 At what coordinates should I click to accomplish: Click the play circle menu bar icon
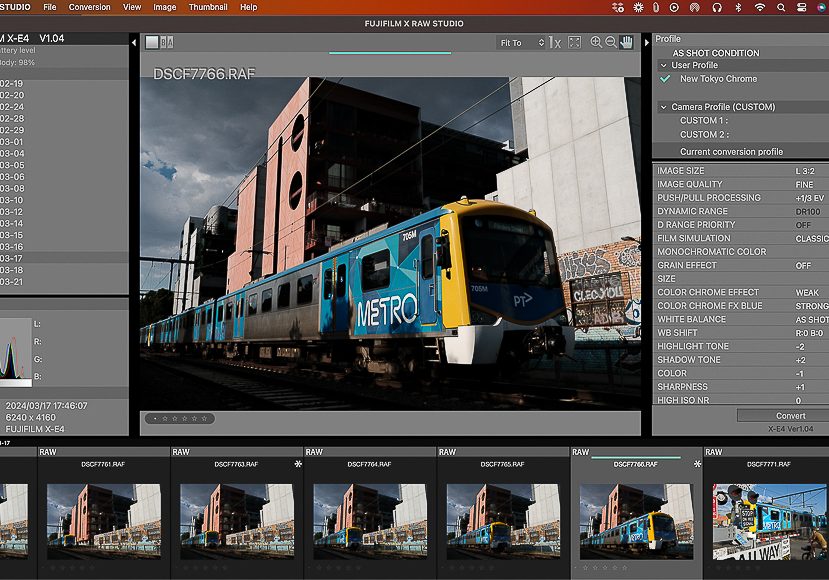click(674, 7)
